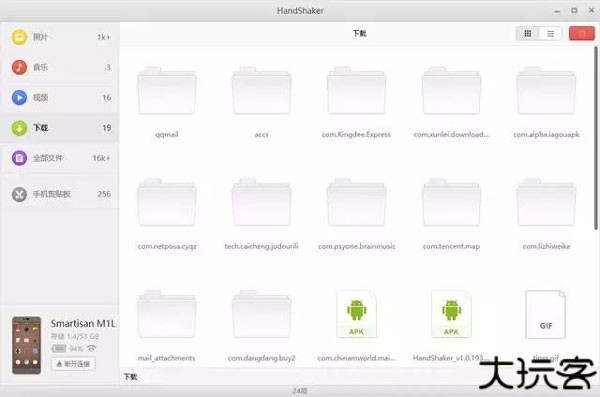Click the Downloads path breadcrumb at bottom
The height and width of the screenshot is (397, 600).
coord(130,377)
